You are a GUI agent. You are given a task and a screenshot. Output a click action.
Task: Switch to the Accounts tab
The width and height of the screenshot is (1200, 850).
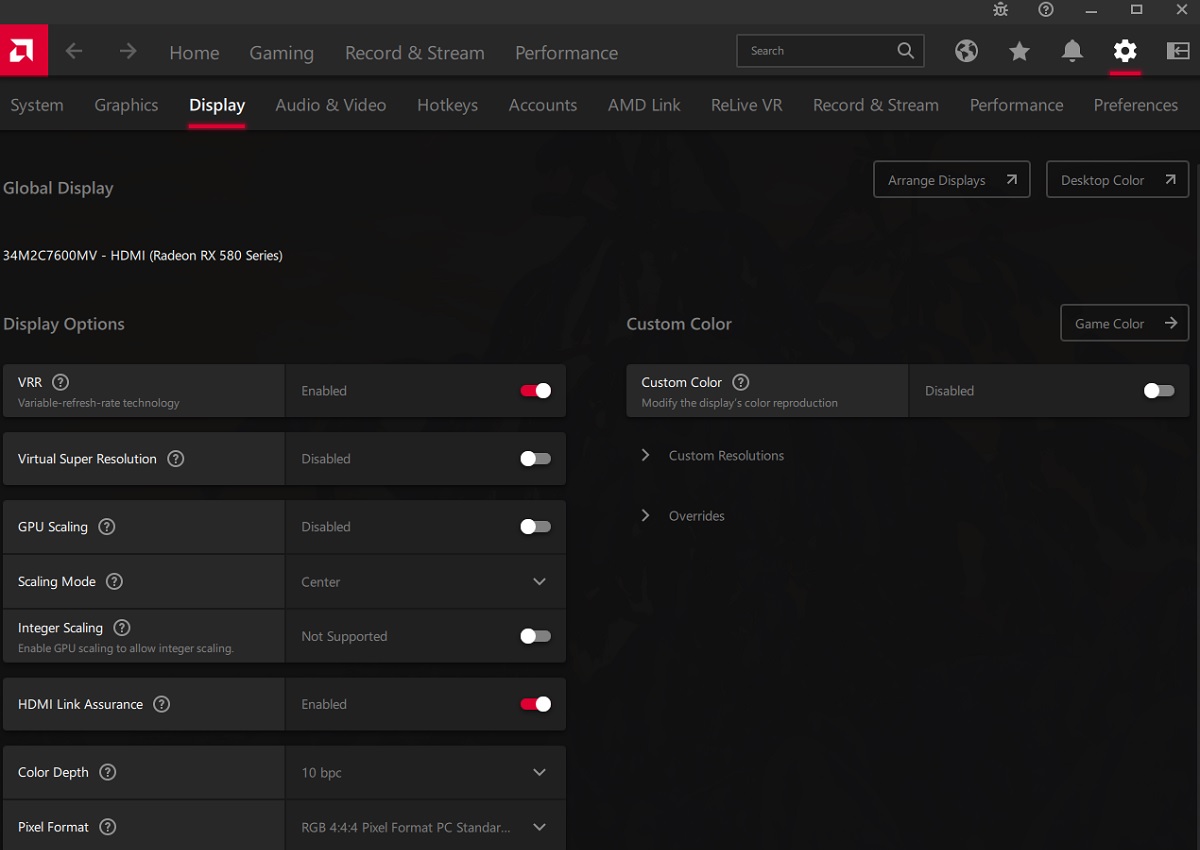[543, 105]
